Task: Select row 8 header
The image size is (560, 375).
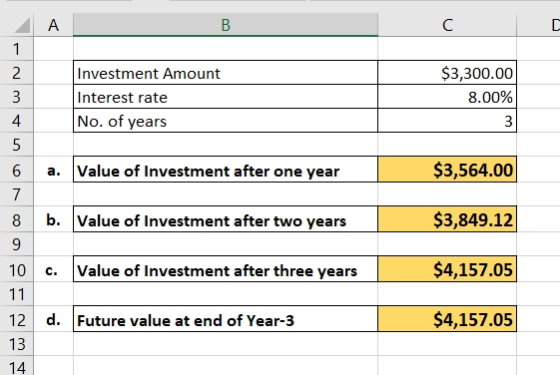Action: point(16,220)
